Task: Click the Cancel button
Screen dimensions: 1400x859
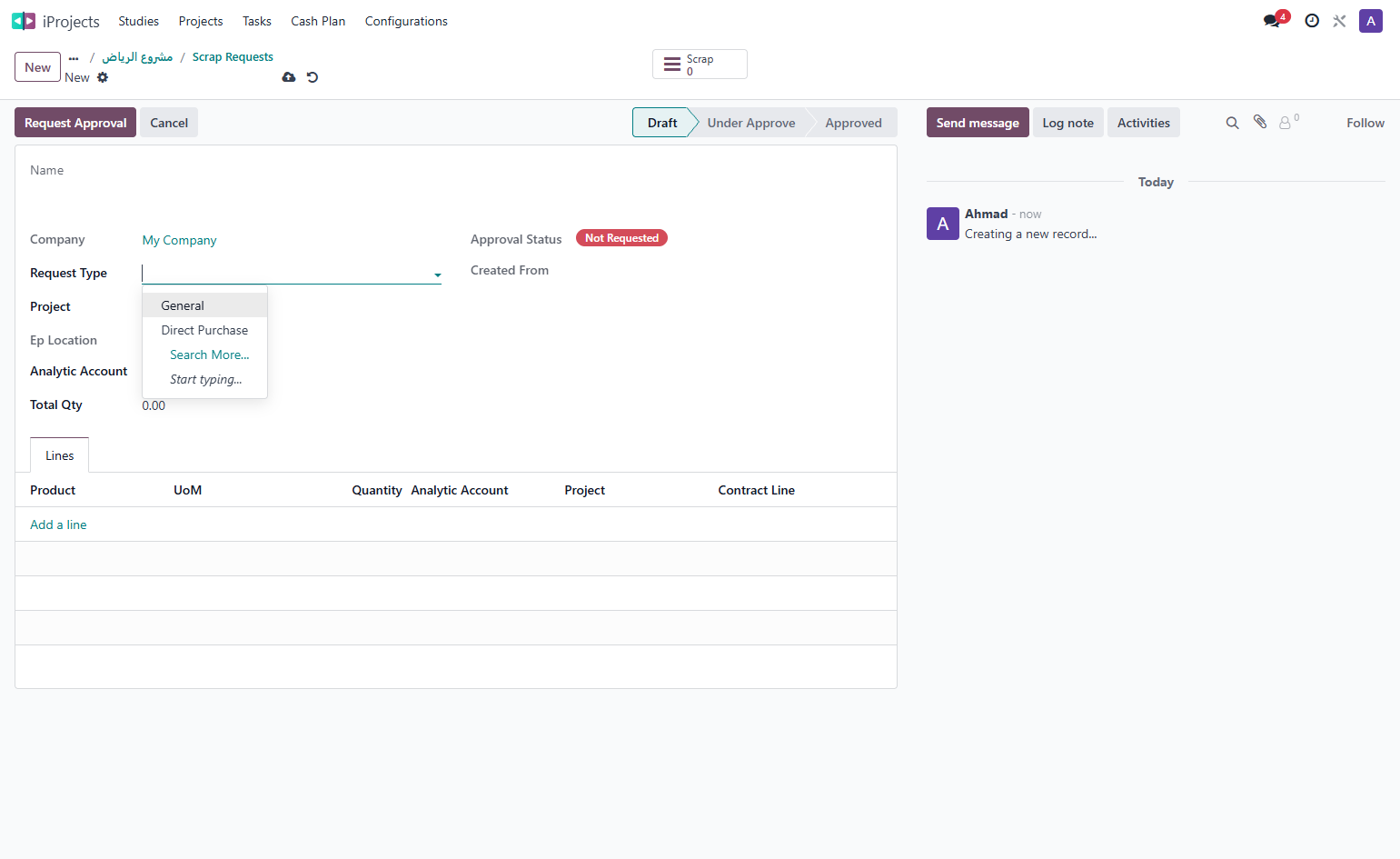Action: click(x=169, y=123)
